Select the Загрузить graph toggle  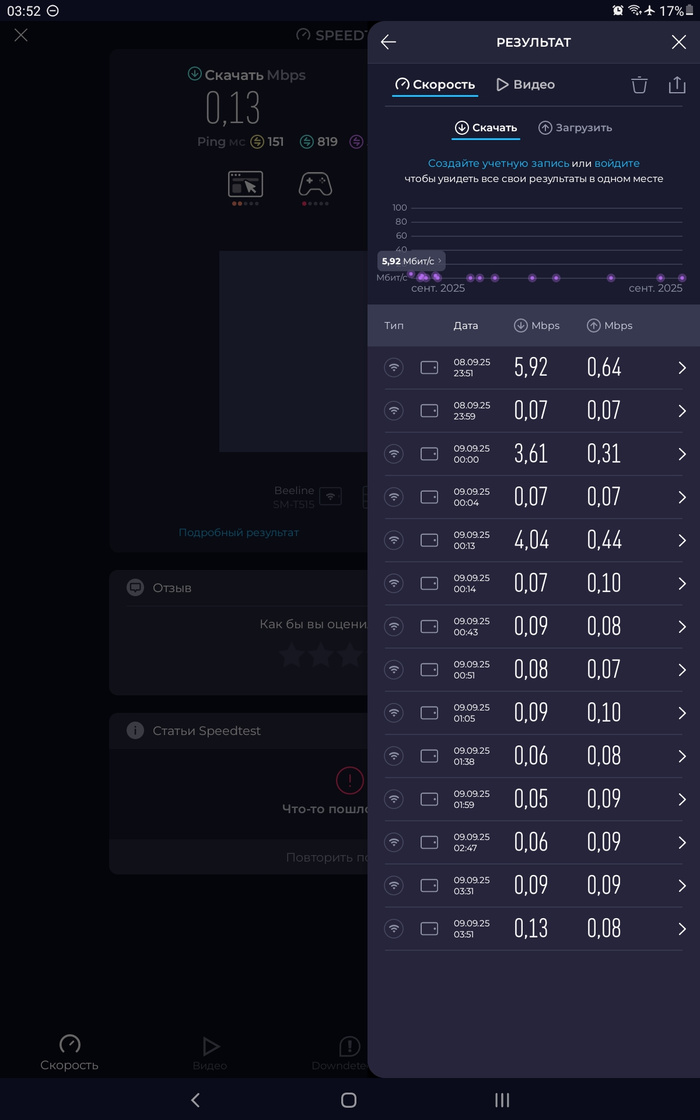(x=575, y=128)
